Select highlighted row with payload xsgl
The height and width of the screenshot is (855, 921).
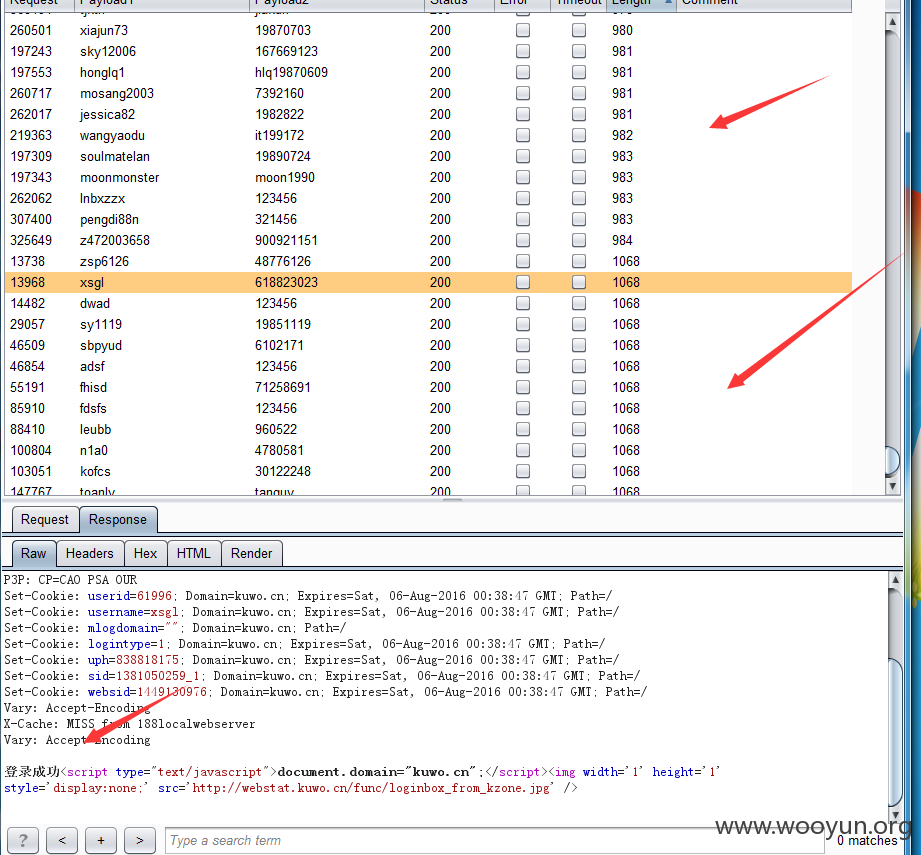(x=428, y=282)
